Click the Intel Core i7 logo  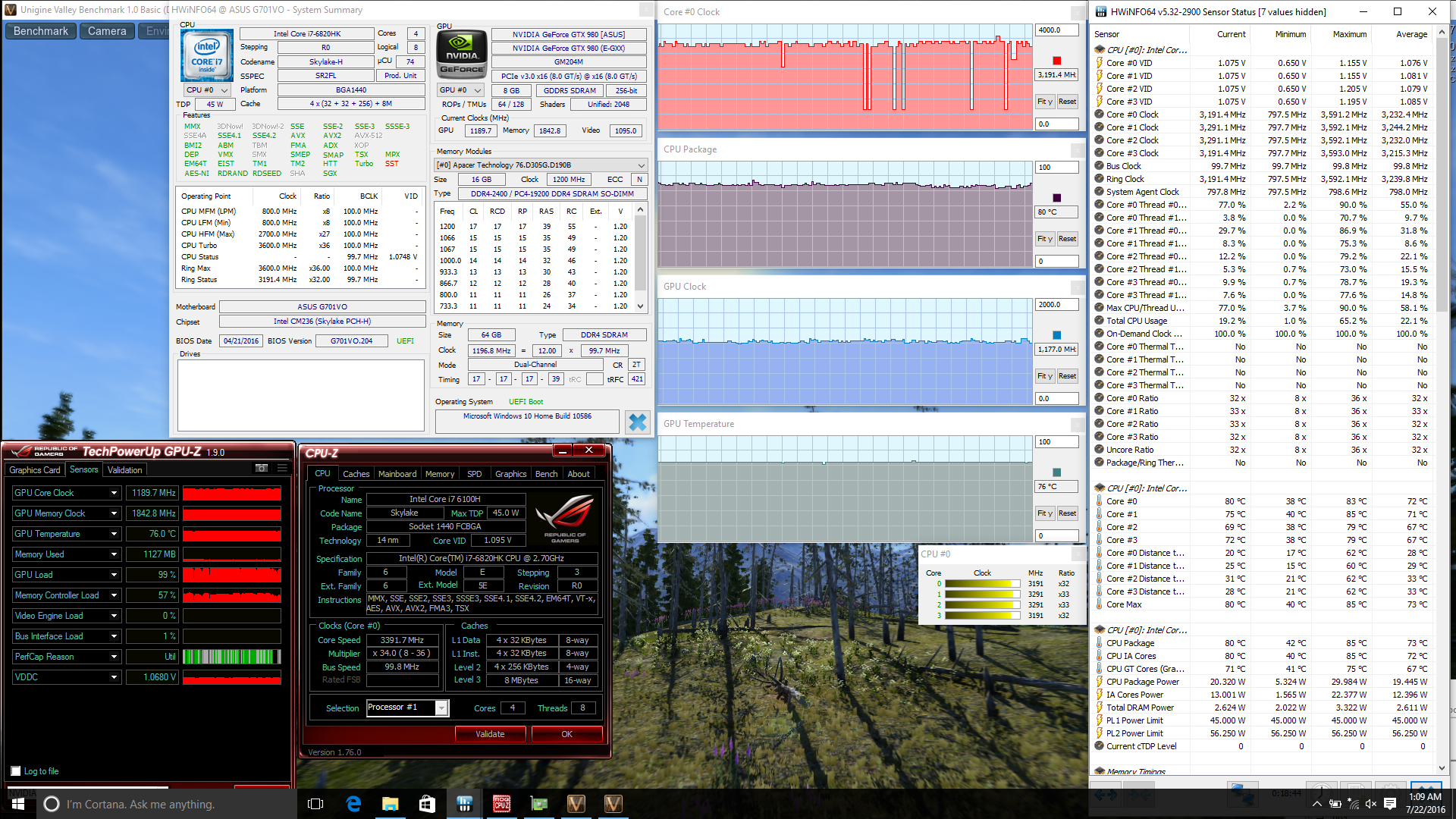(206, 55)
